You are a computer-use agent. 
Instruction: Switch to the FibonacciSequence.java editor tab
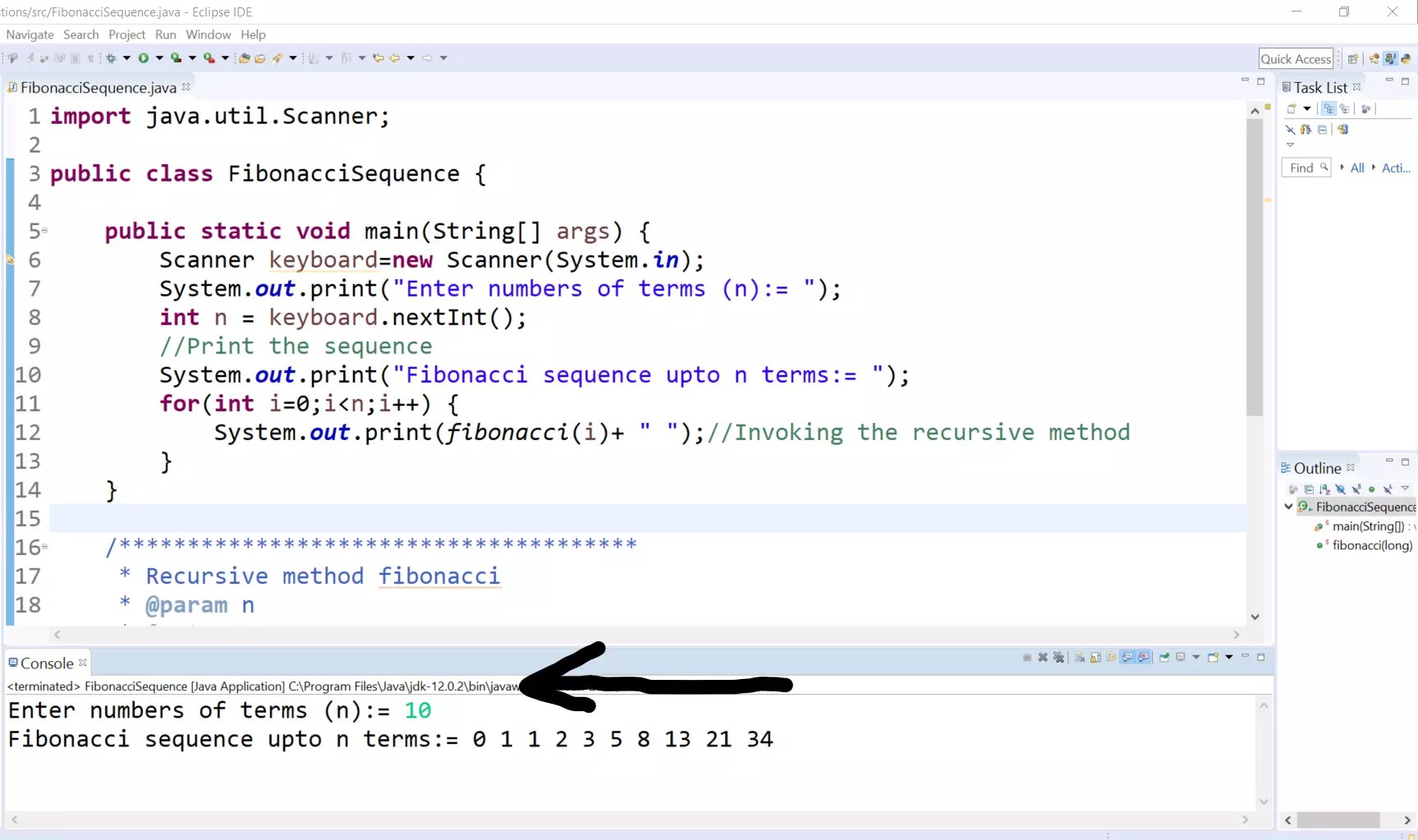[x=94, y=87]
